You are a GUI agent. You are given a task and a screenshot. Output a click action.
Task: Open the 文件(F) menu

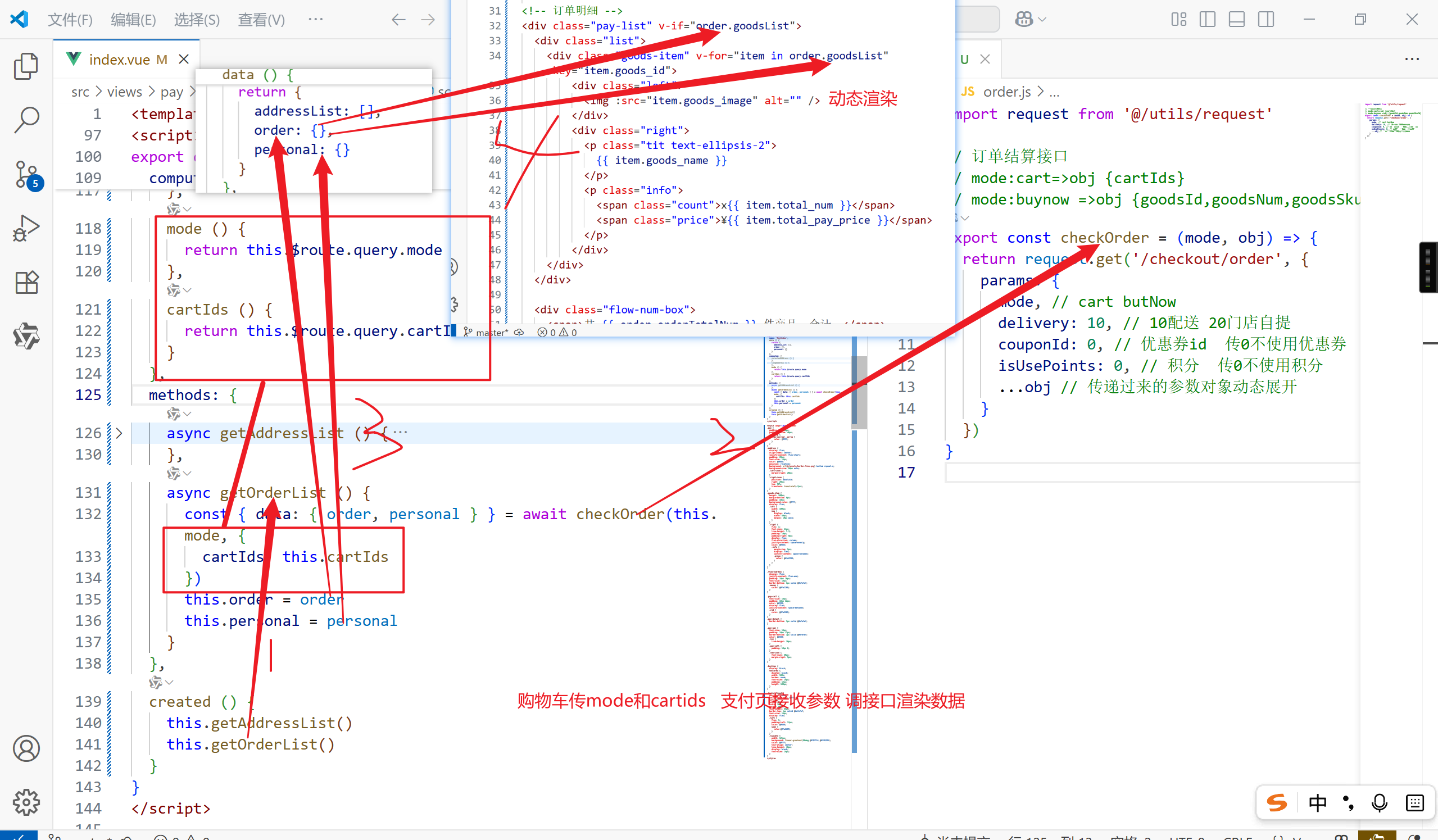(x=70, y=20)
